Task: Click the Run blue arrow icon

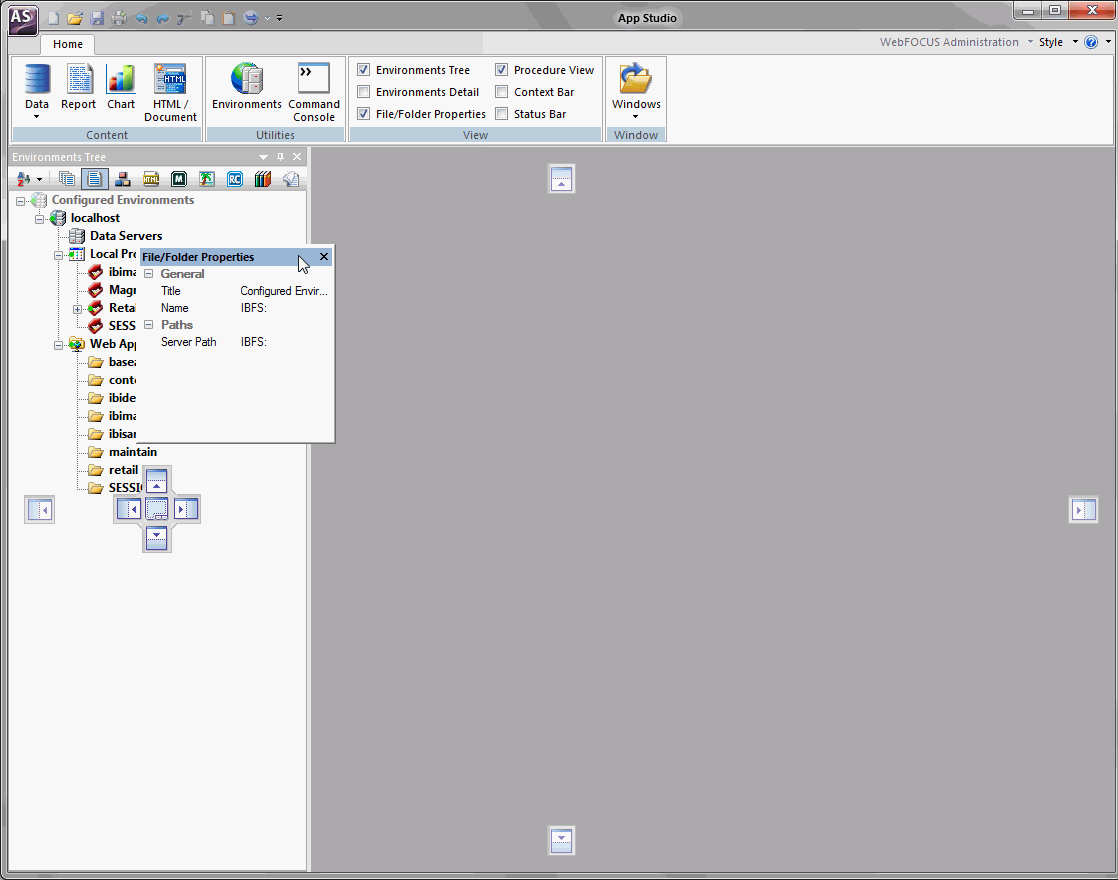Action: pyautogui.click(x=251, y=19)
